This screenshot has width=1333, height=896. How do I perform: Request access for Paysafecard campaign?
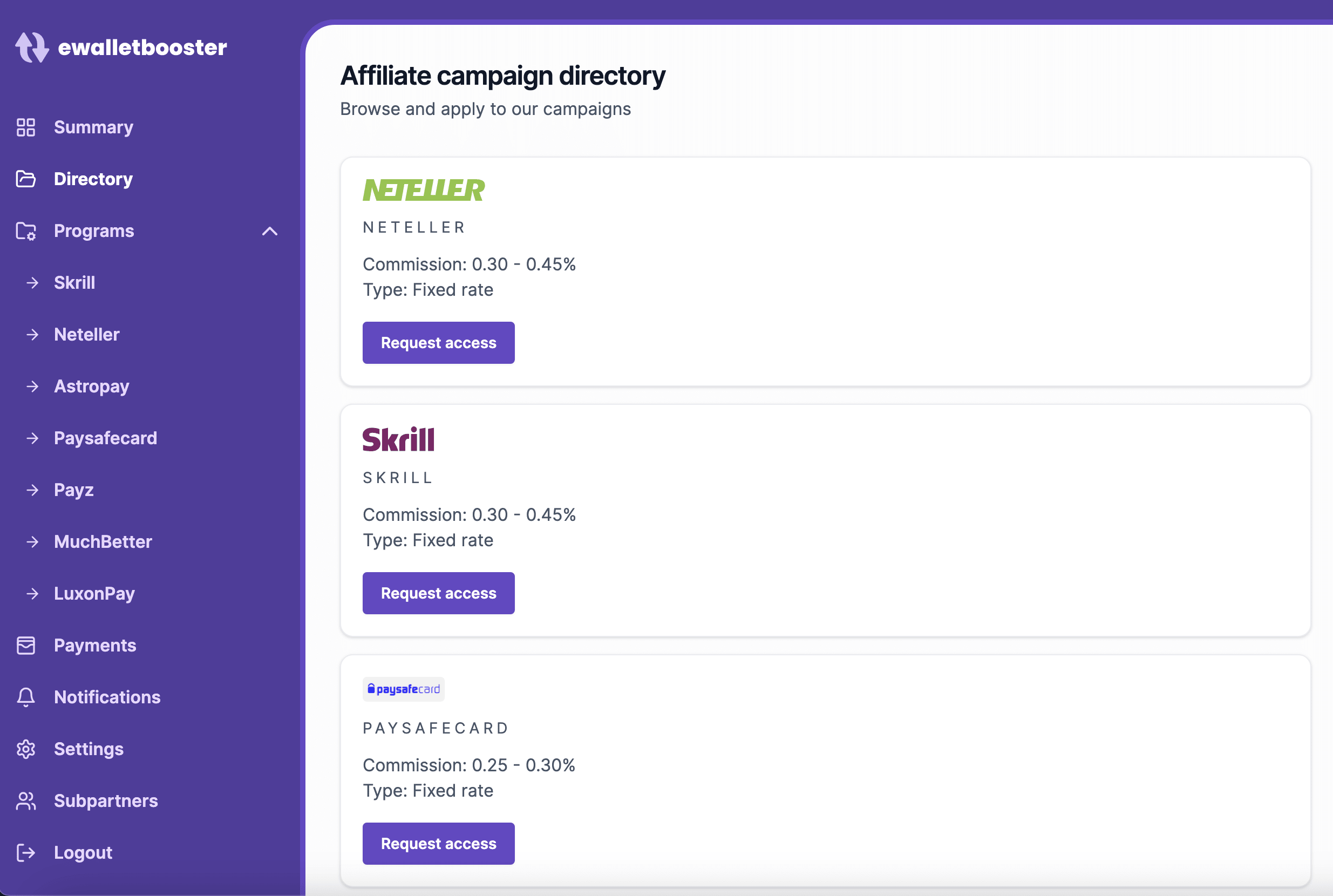438,844
